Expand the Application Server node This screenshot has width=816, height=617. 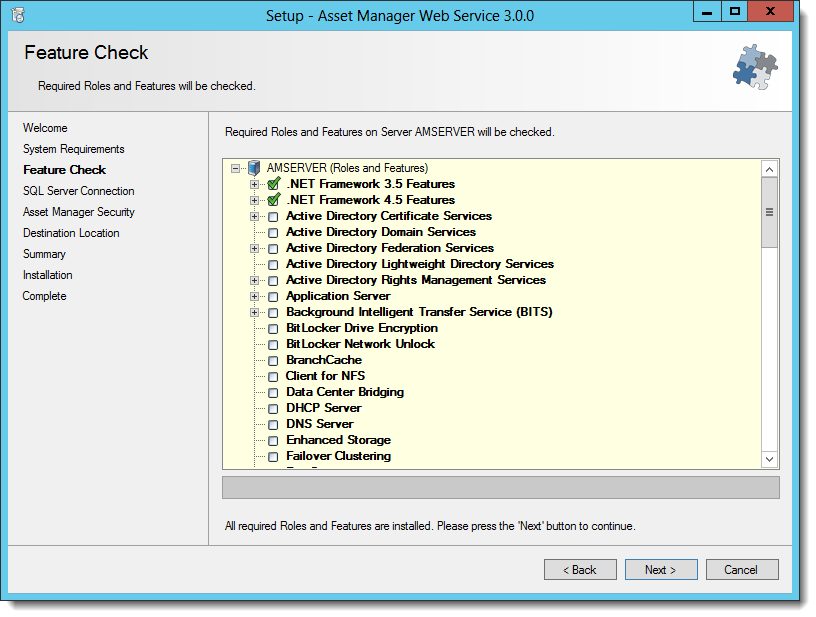[254, 297]
